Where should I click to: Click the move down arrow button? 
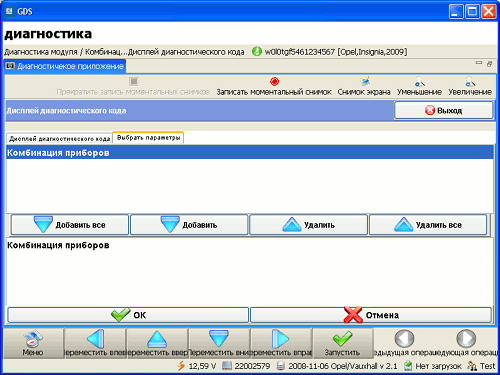(219, 343)
